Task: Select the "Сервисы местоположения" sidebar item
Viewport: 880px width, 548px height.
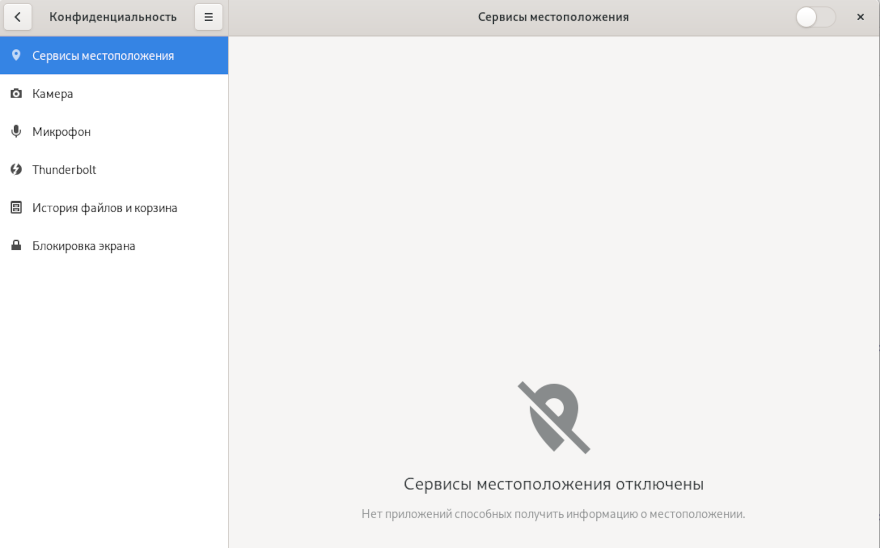Action: pos(103,56)
